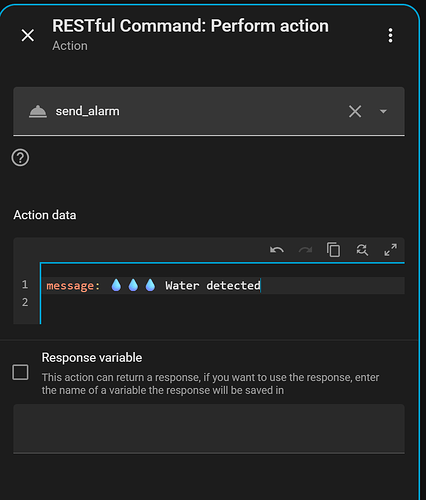Screen dimensions: 426x500
Task: Close the RESTful Command dialog
Action: pos(28,35)
